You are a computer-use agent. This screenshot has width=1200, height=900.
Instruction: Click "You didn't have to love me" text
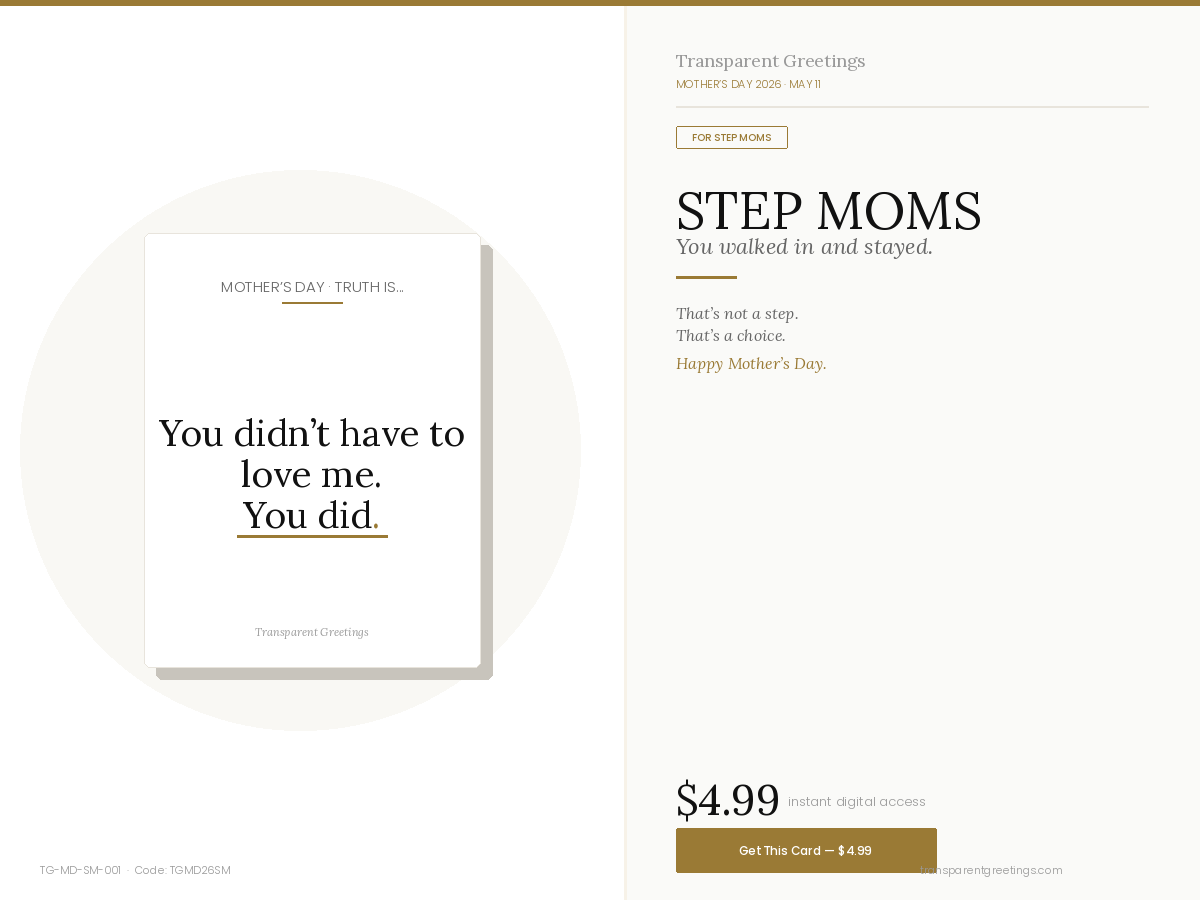tap(312, 452)
